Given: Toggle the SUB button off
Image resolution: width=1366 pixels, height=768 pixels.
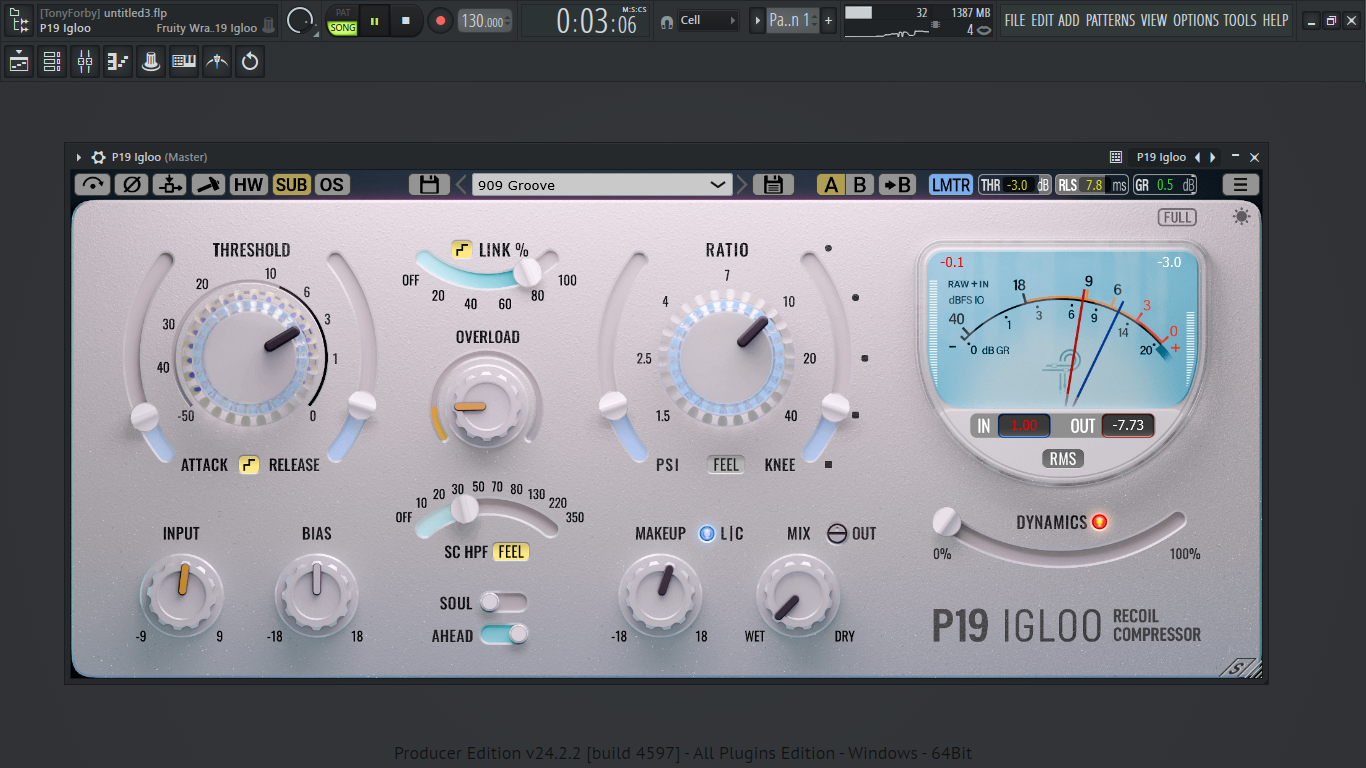Looking at the screenshot, I should tap(291, 185).
